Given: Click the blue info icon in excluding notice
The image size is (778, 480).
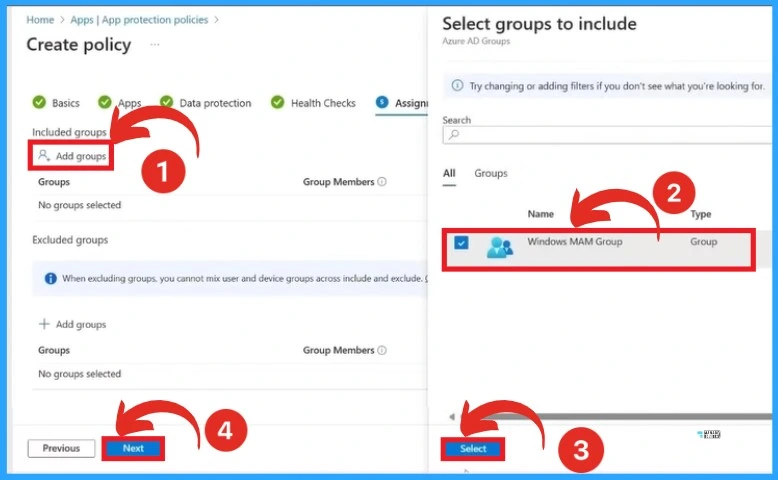Looking at the screenshot, I should tap(51, 278).
